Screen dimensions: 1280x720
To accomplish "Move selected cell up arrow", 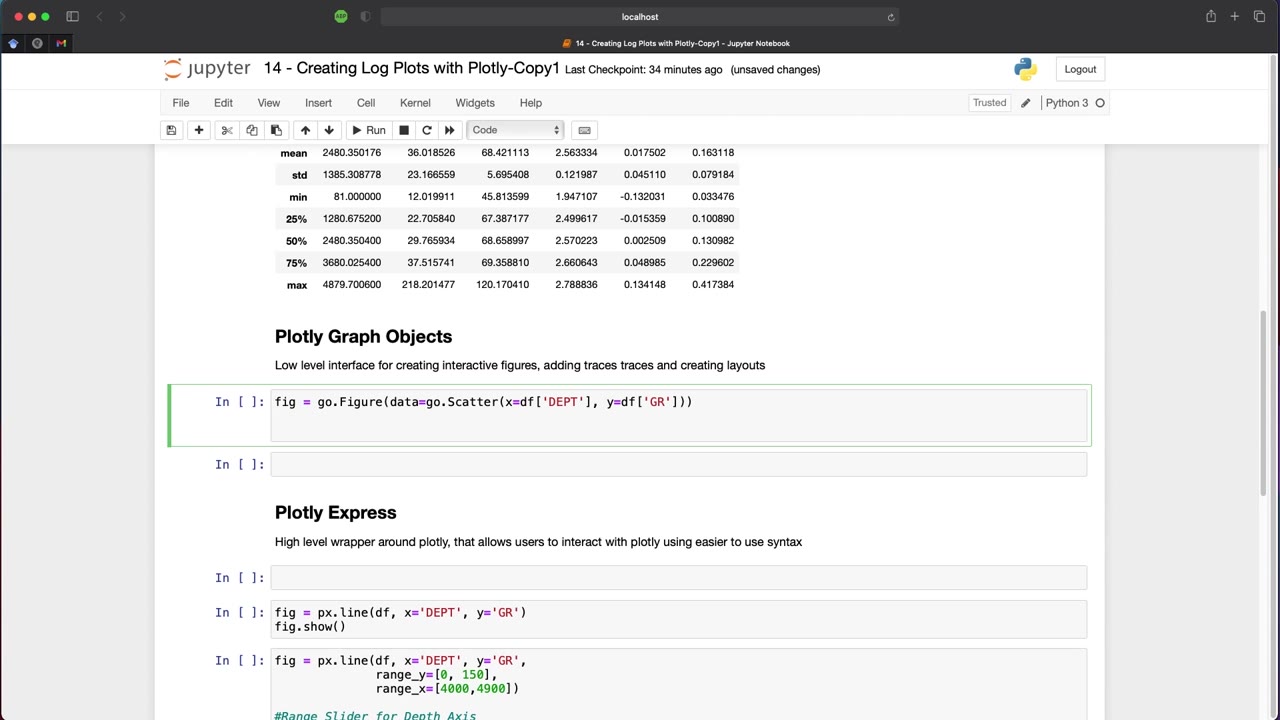I will (x=305, y=130).
